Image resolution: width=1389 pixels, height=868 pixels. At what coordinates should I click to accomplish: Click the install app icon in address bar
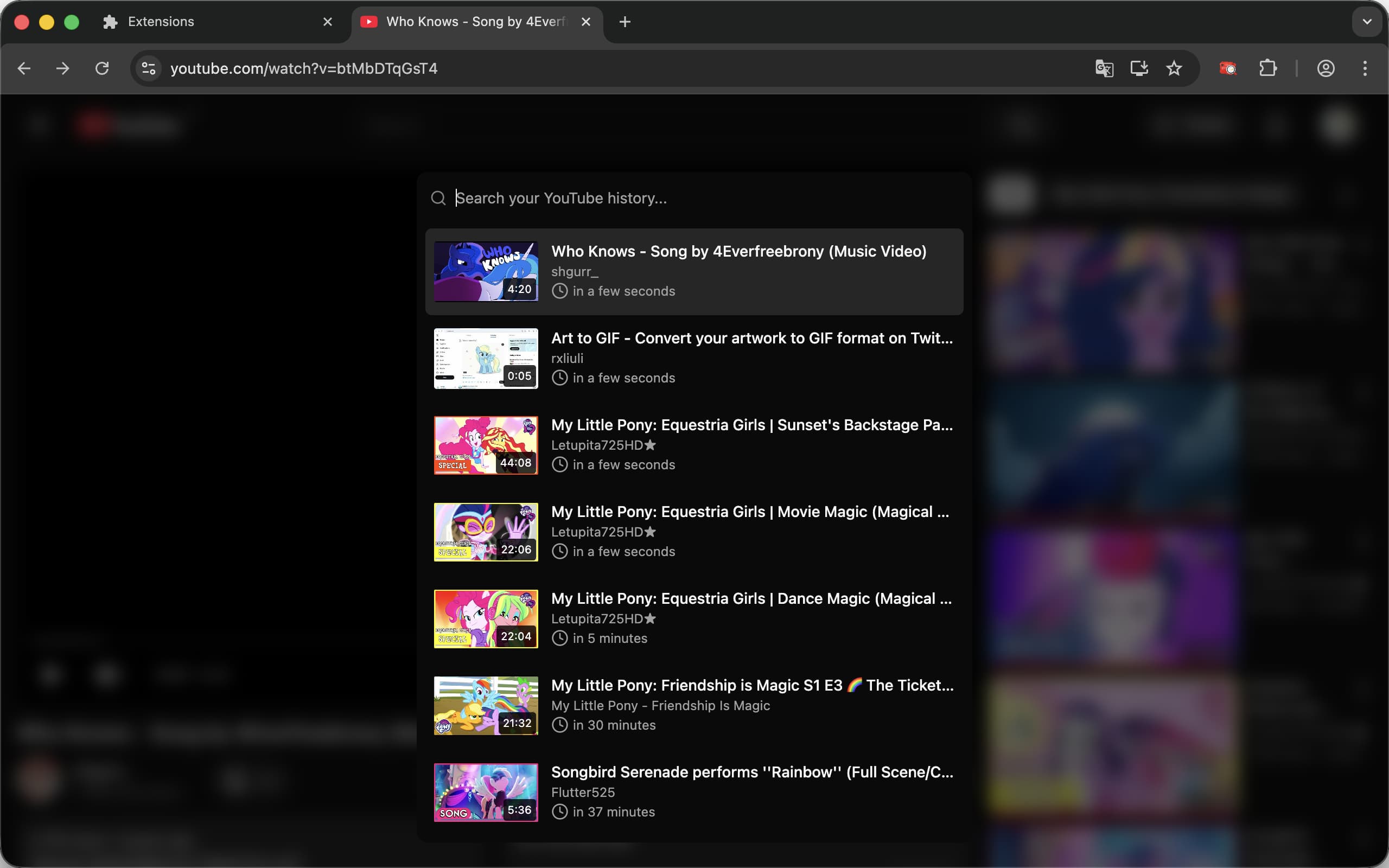(1139, 68)
